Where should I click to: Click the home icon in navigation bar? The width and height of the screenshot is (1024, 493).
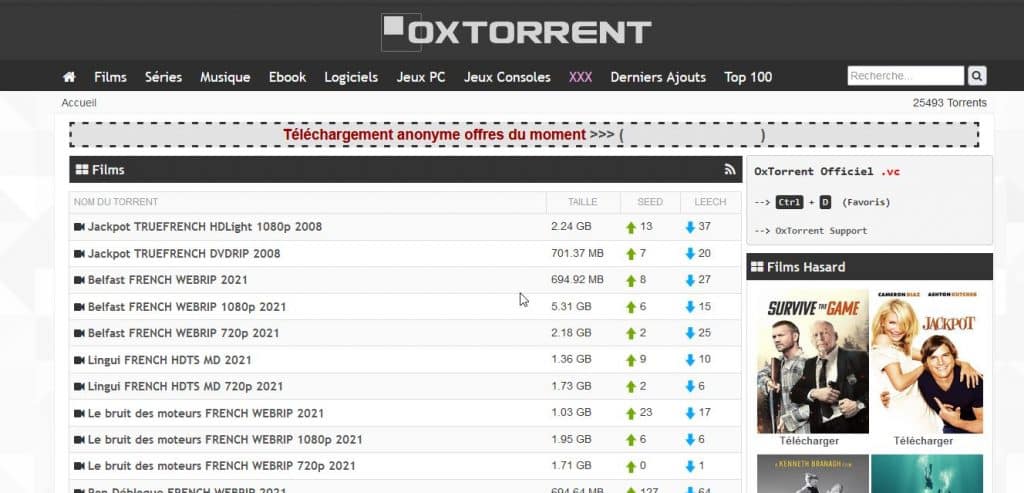pyautogui.click(x=69, y=77)
